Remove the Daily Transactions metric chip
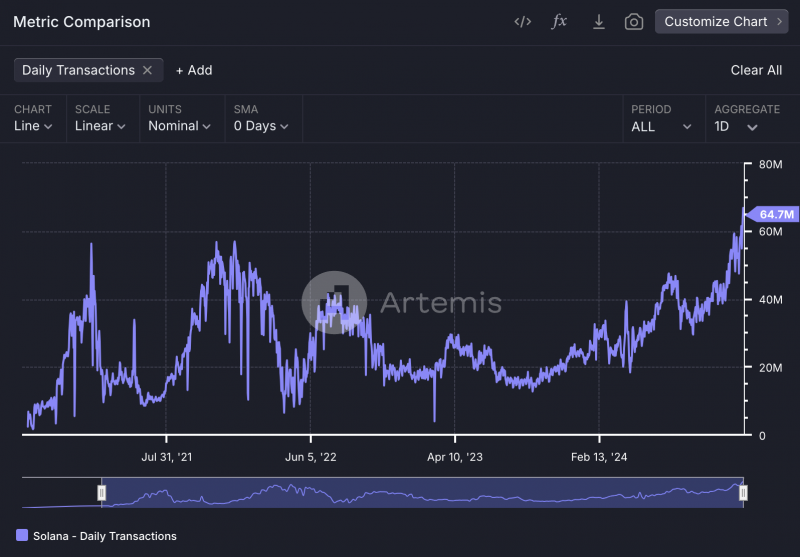800x557 pixels. (x=147, y=70)
